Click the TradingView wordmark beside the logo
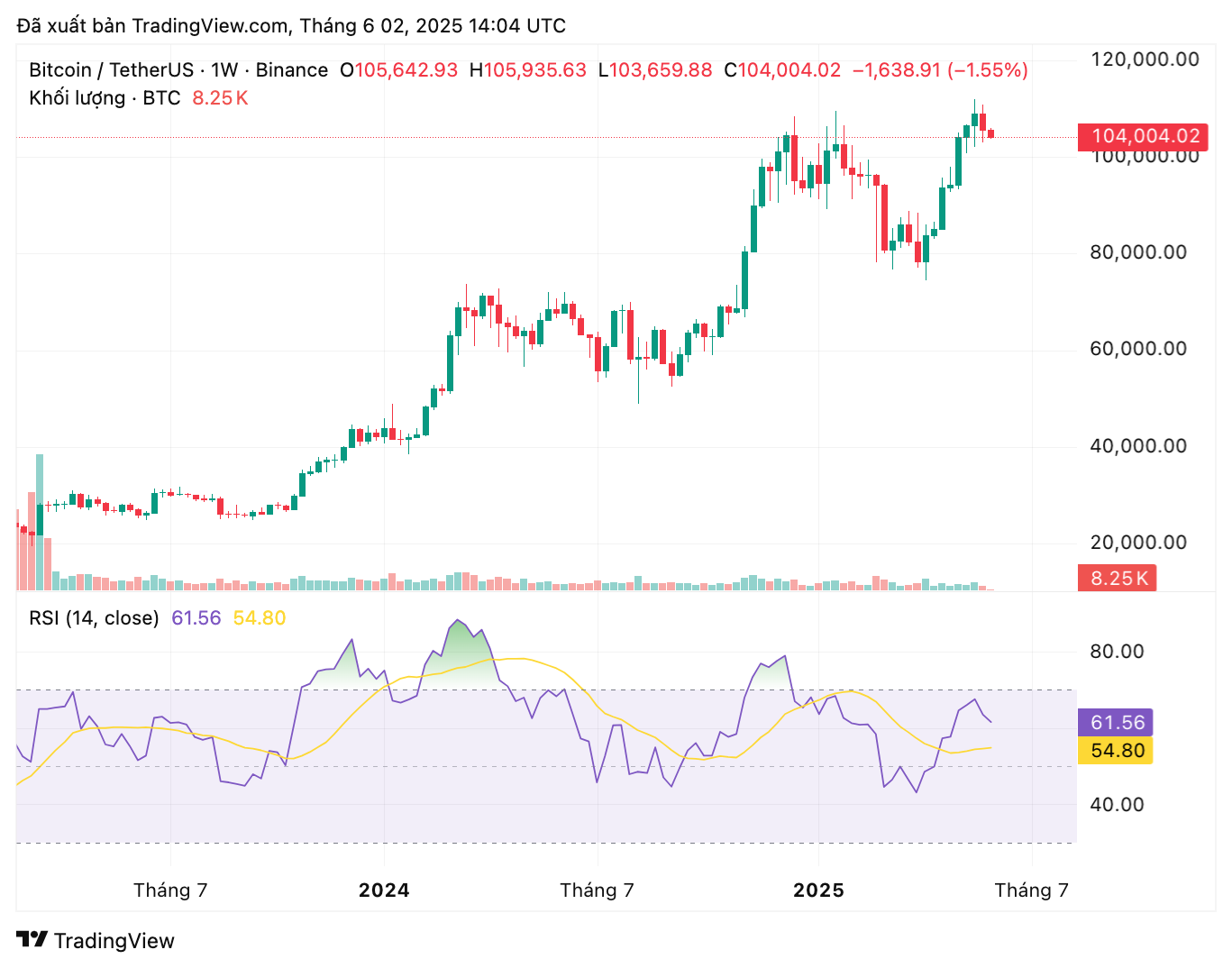 pyautogui.click(x=114, y=941)
